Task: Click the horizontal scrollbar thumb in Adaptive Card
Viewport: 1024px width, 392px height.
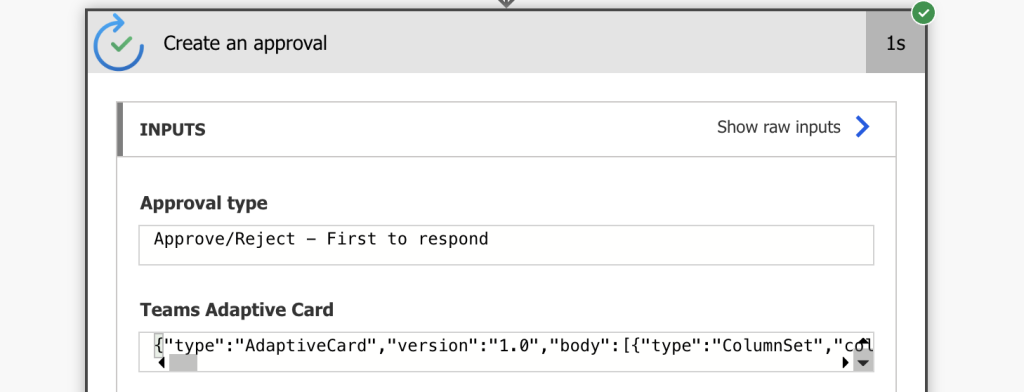Action: 183,363
